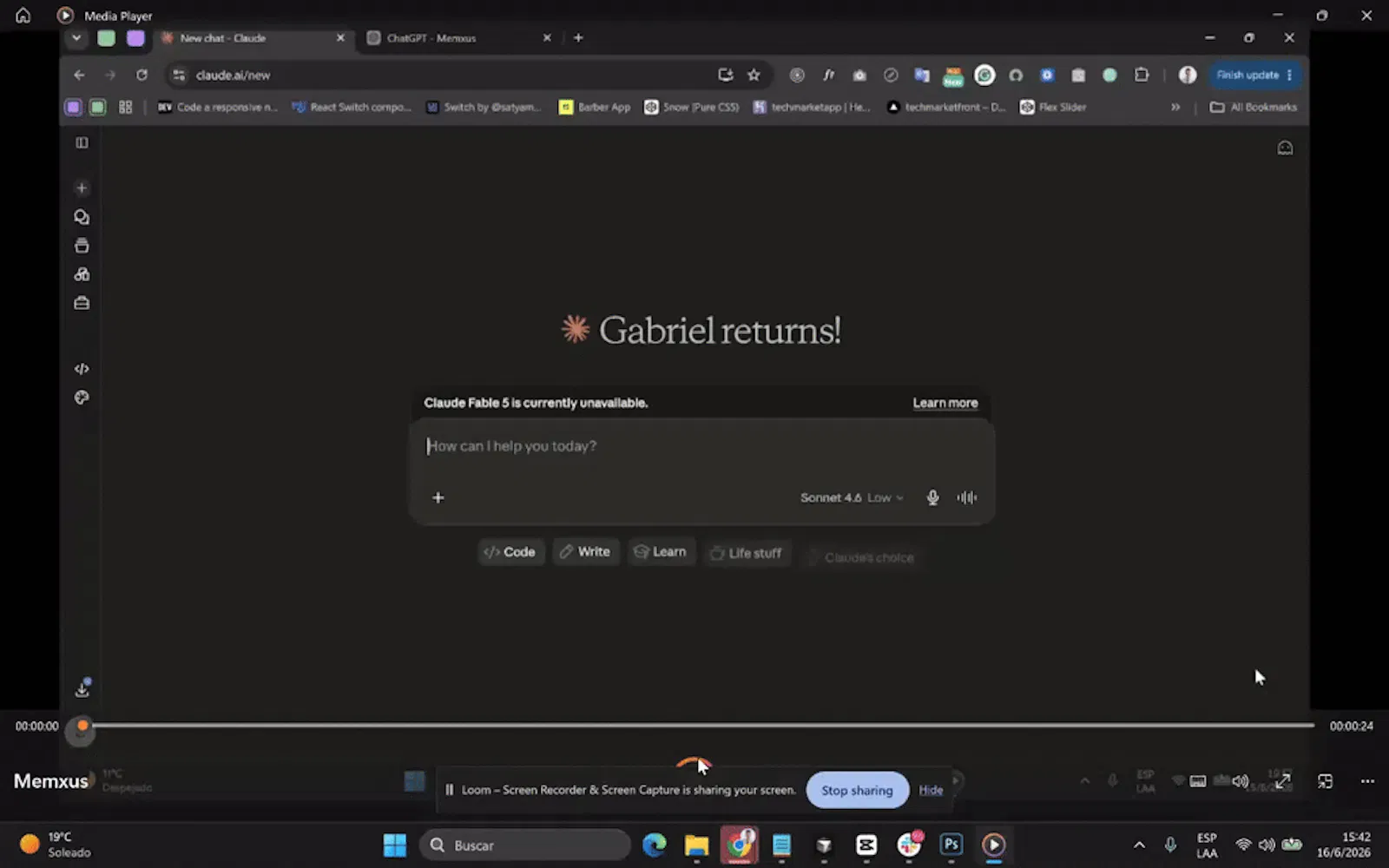Click the purple tab group chip
The width and height of the screenshot is (1389, 868).
pyautogui.click(x=135, y=37)
